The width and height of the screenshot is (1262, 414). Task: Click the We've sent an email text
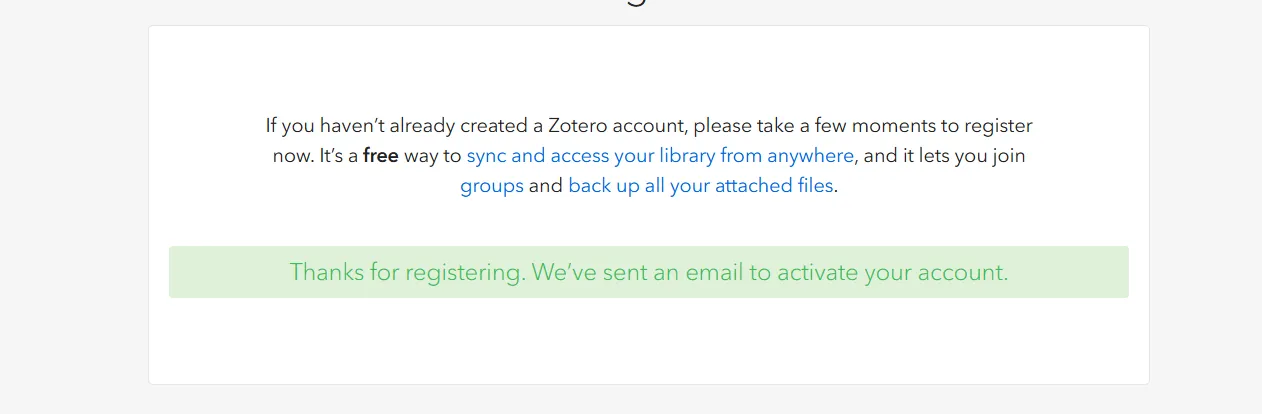point(620,272)
